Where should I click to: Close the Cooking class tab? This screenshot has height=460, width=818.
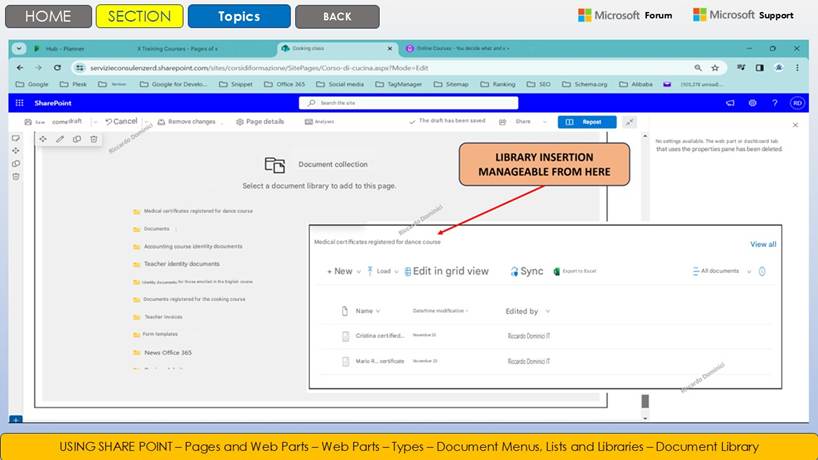(x=390, y=49)
